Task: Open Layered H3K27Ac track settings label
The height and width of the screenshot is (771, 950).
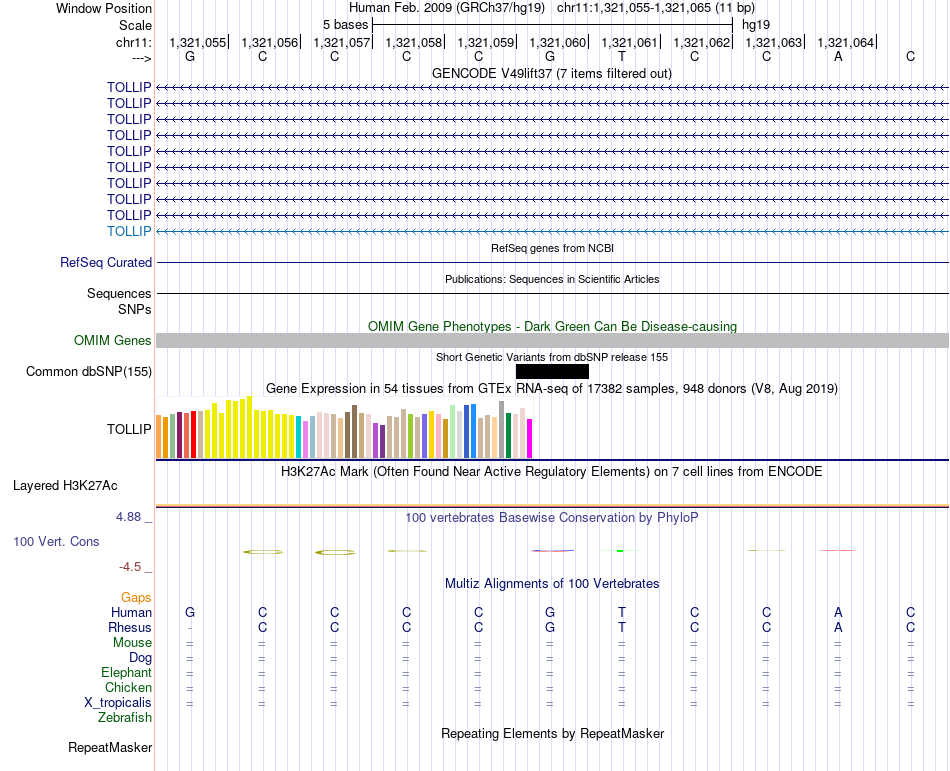Action: click(65, 486)
